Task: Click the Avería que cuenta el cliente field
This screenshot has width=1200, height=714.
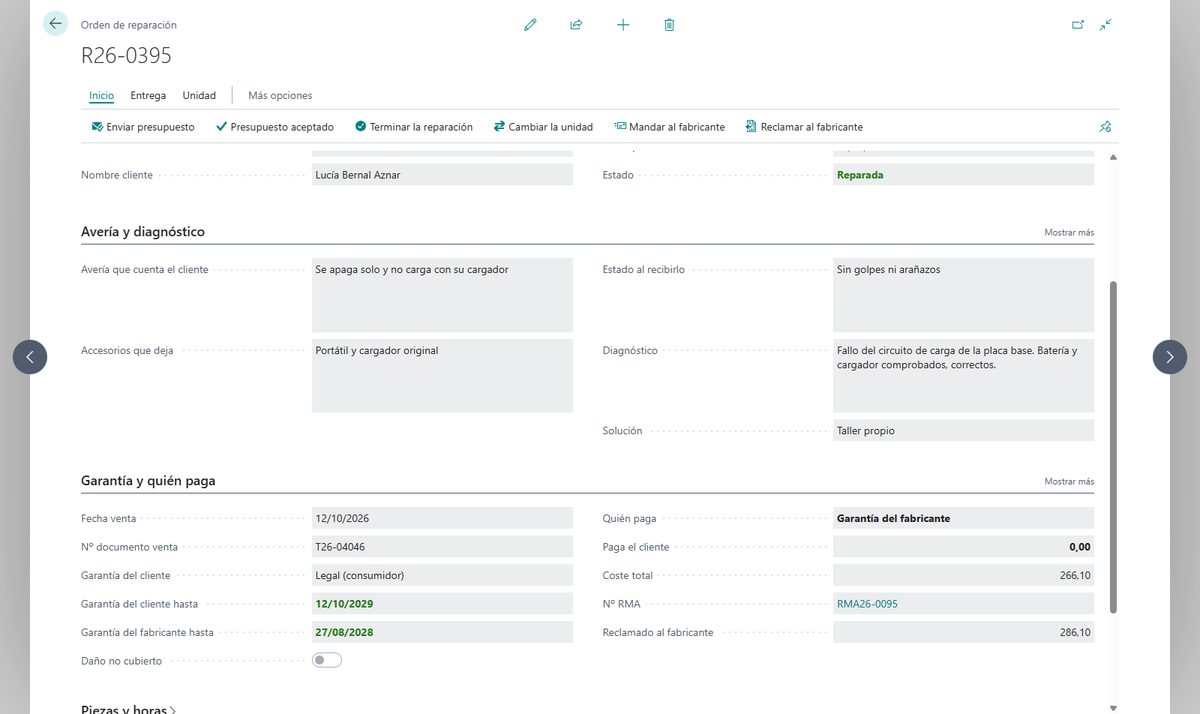Action: 442,295
